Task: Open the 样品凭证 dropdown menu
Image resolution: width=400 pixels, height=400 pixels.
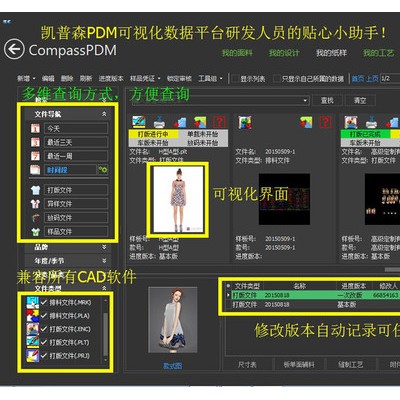Action: [x=145, y=79]
